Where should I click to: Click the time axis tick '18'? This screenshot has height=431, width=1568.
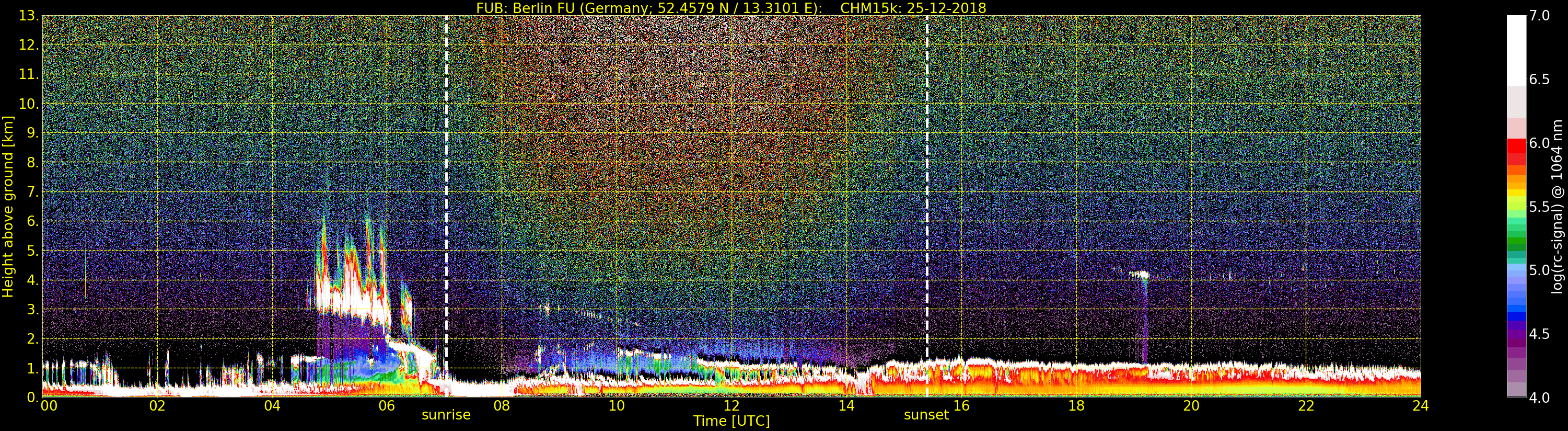point(1076,405)
